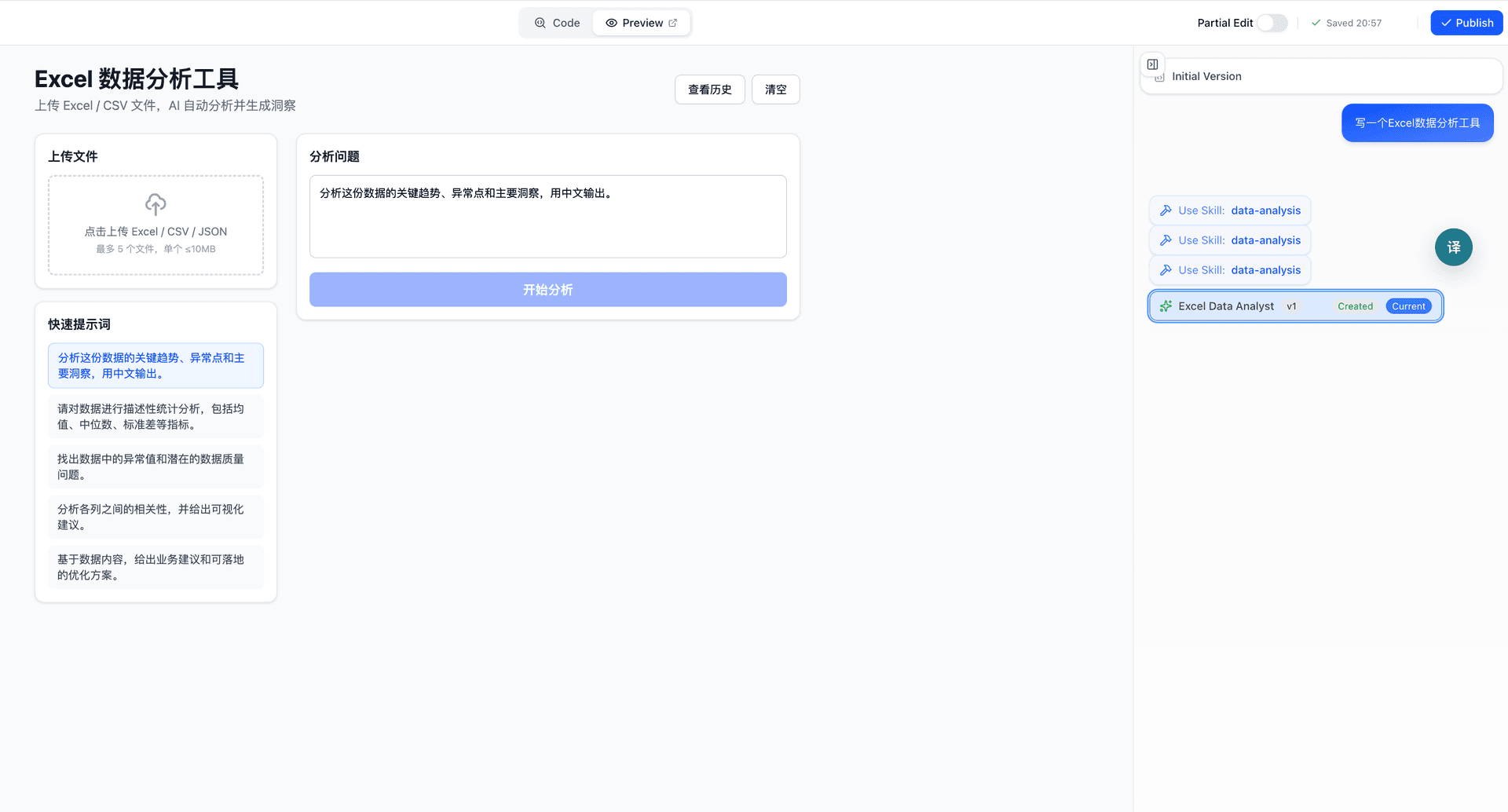Image resolution: width=1508 pixels, height=812 pixels.
Task: Toggle the Partial Edit switch
Action: pyautogui.click(x=1272, y=23)
